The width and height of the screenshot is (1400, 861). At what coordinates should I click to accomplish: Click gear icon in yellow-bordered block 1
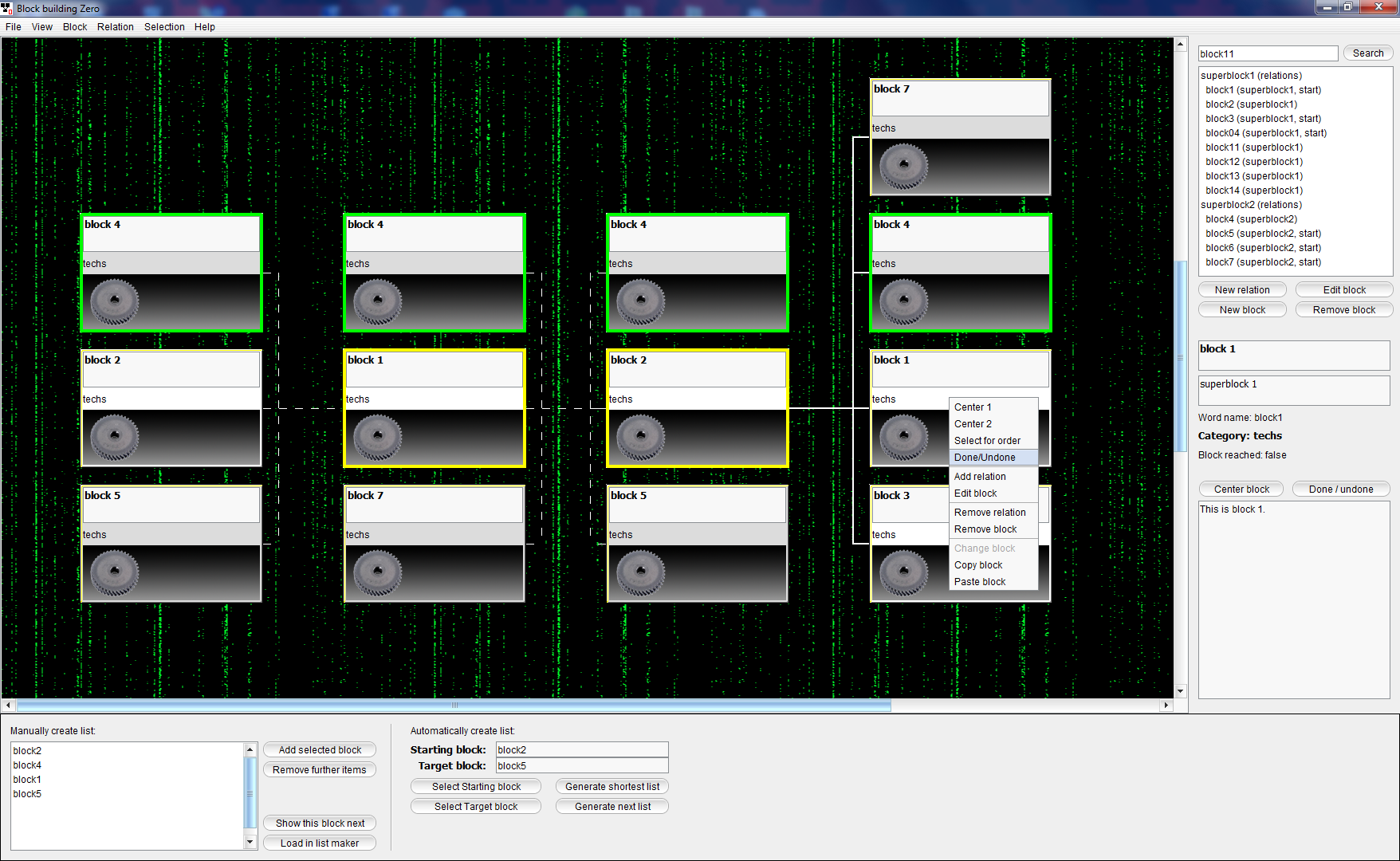pyautogui.click(x=378, y=437)
